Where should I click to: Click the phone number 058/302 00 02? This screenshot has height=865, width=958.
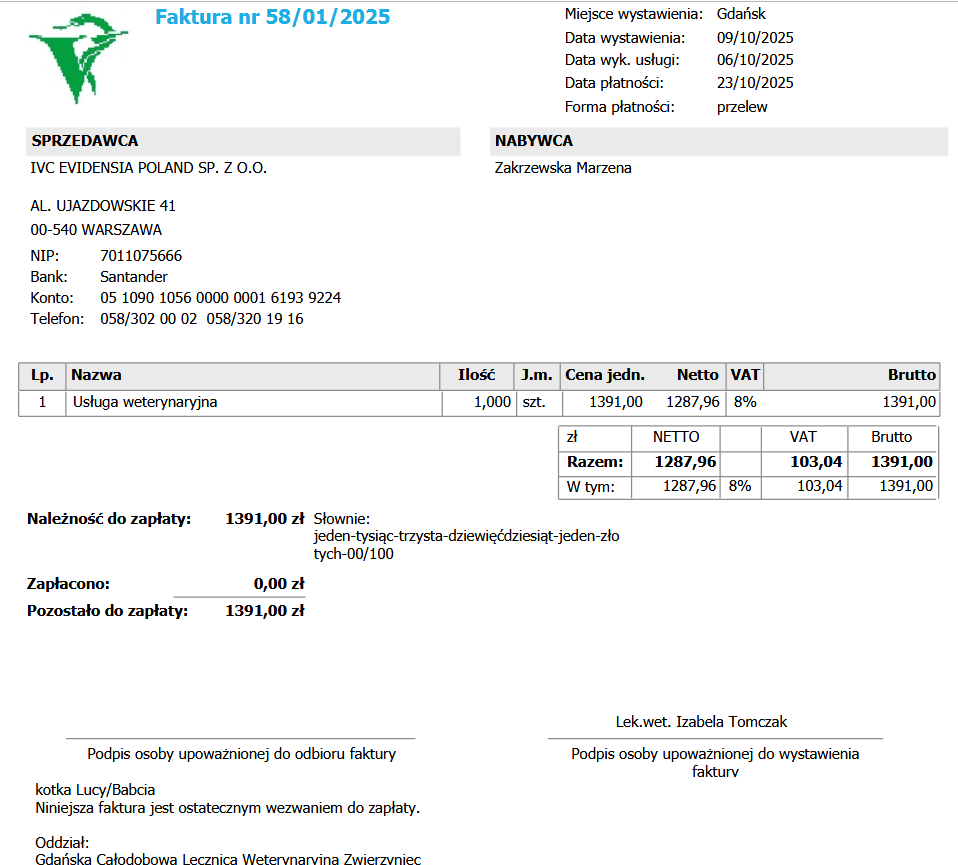[x=148, y=319]
